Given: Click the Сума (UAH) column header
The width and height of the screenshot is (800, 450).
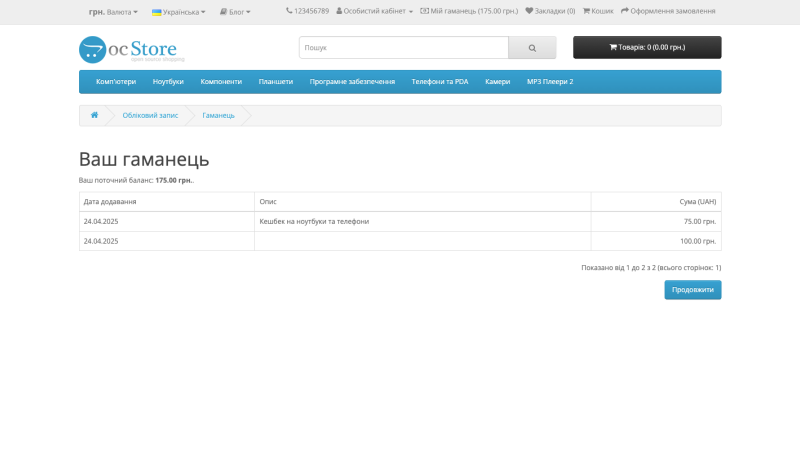Looking at the screenshot, I should click(656, 202).
